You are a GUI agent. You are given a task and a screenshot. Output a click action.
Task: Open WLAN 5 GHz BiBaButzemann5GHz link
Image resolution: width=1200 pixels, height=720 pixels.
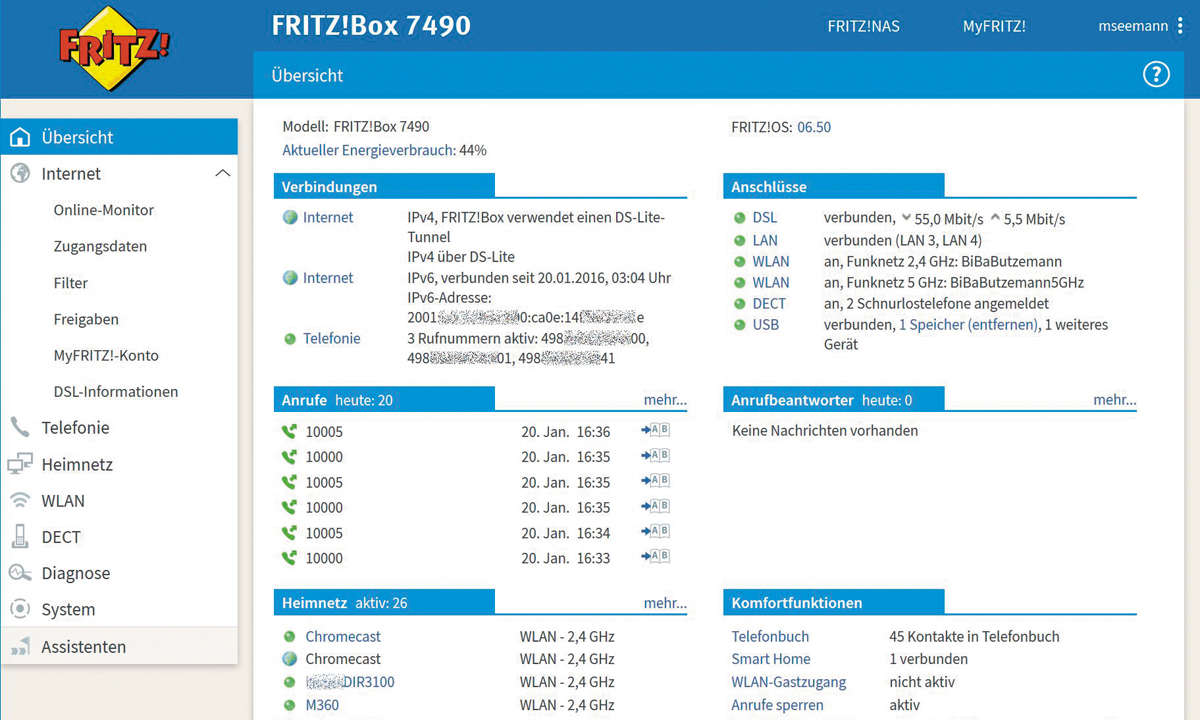tap(771, 283)
